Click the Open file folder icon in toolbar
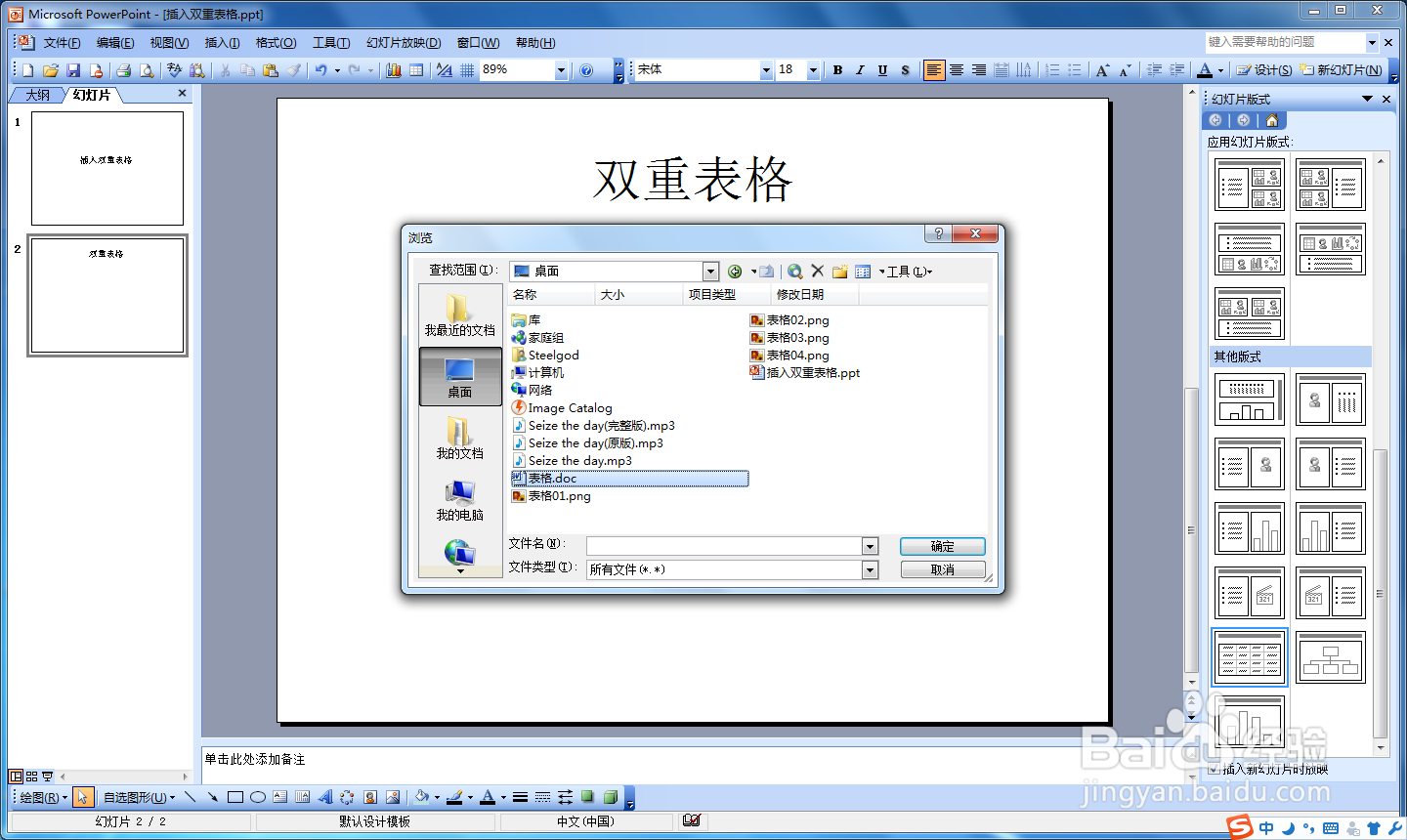1407x840 pixels. click(50, 70)
